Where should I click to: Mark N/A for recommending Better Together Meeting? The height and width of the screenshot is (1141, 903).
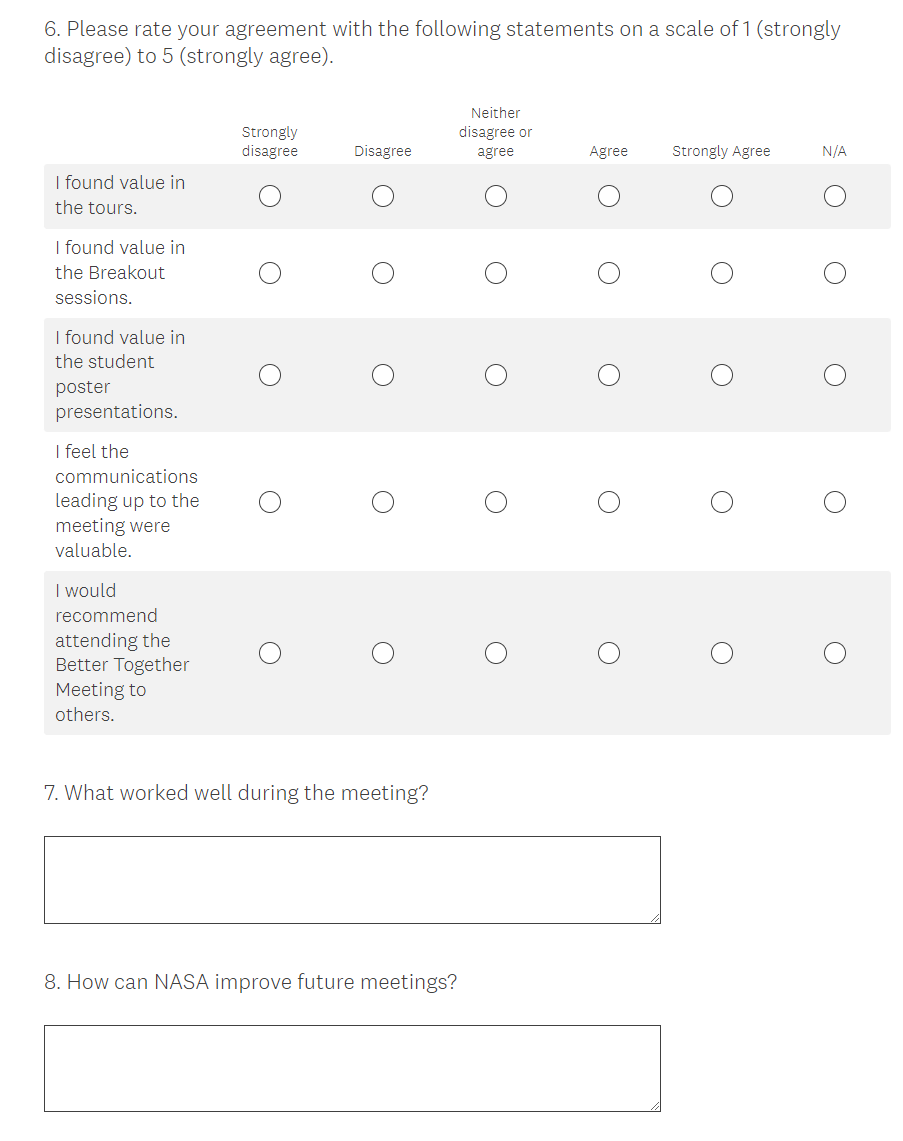835,653
